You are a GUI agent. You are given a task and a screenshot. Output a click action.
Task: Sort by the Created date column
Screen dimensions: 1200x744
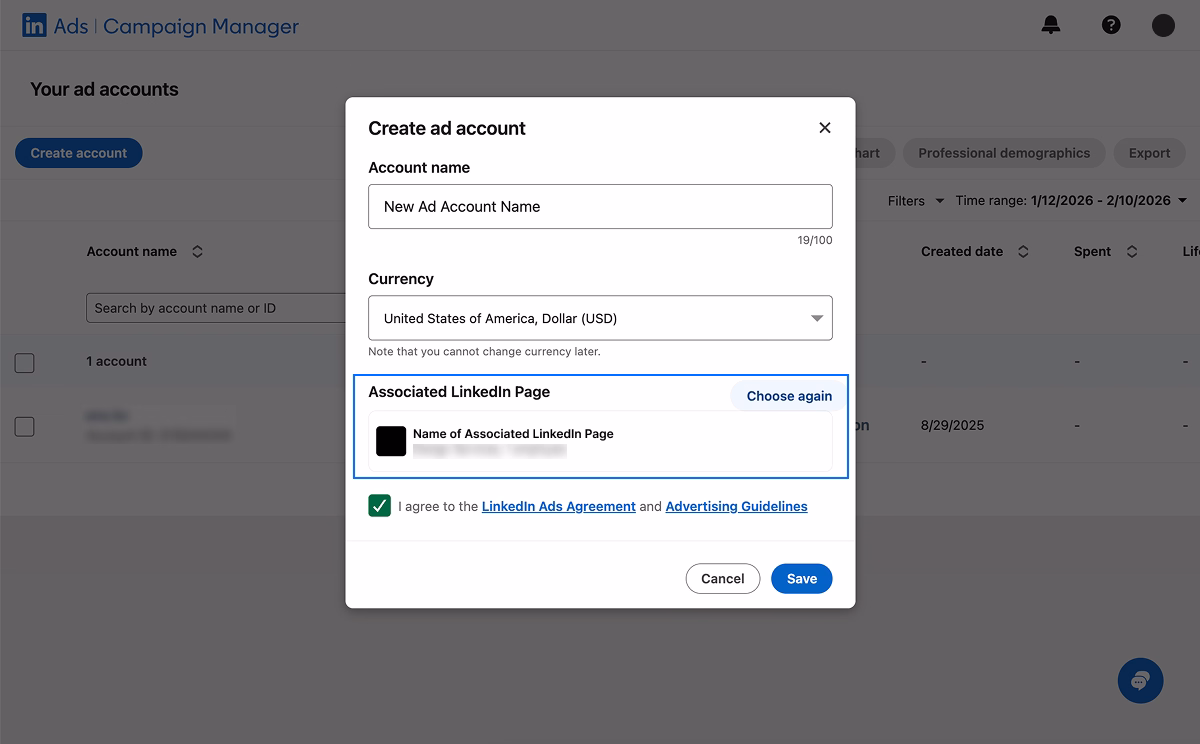(x=1022, y=251)
